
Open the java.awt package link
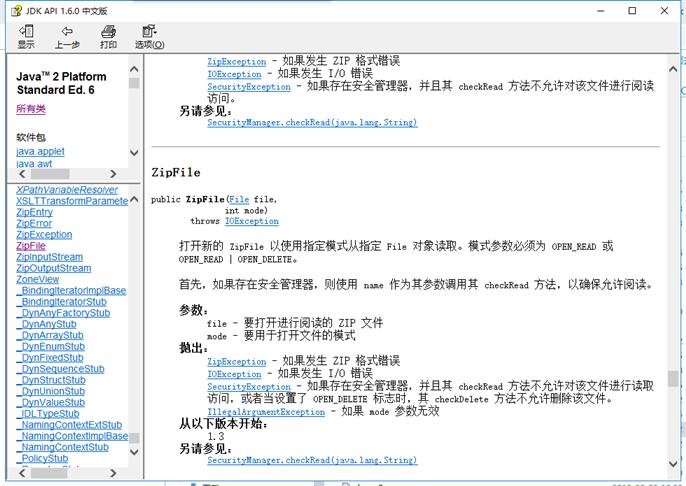pyautogui.click(x=34, y=164)
